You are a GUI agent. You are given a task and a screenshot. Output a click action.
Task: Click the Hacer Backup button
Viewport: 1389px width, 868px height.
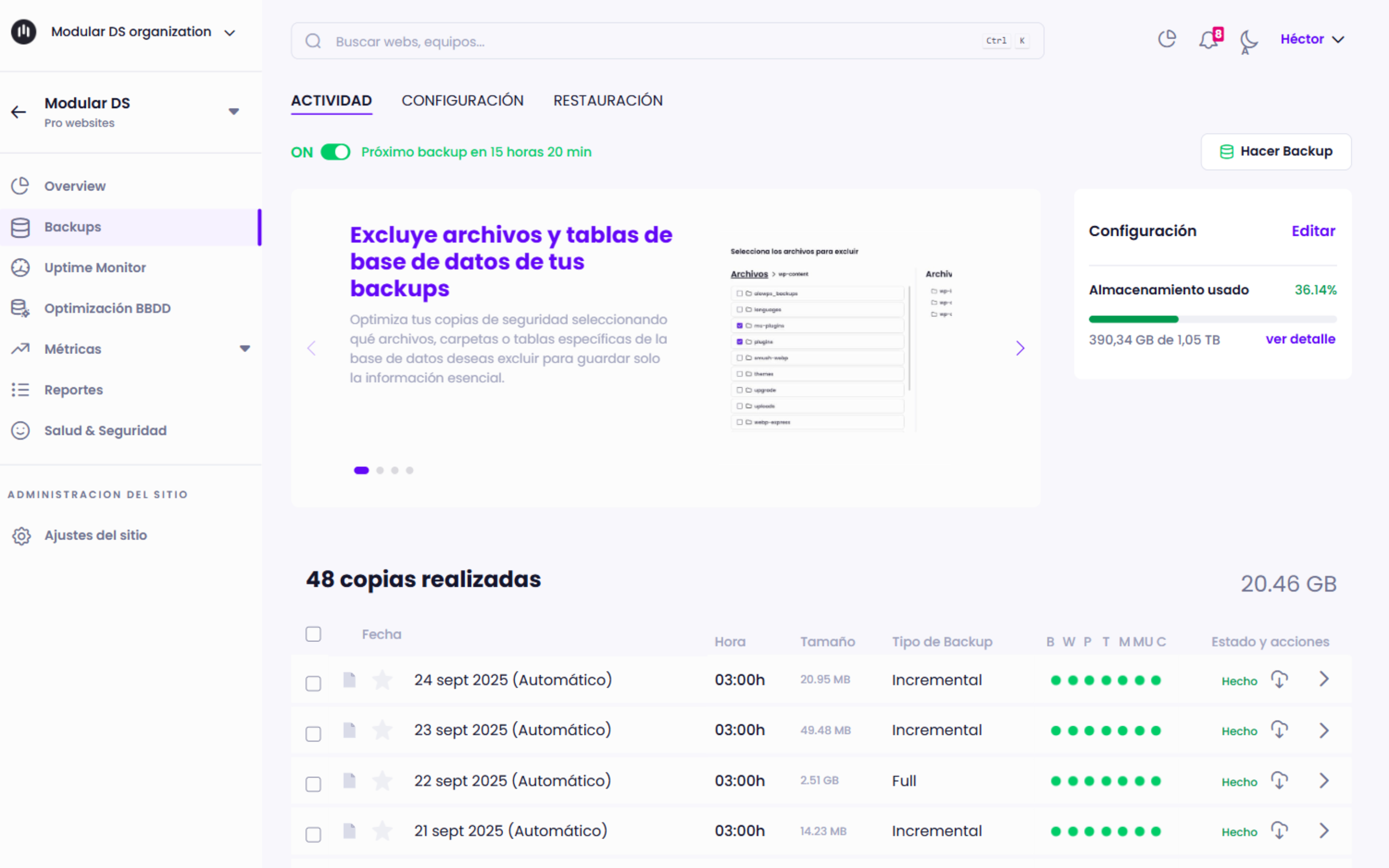pyautogui.click(x=1276, y=151)
